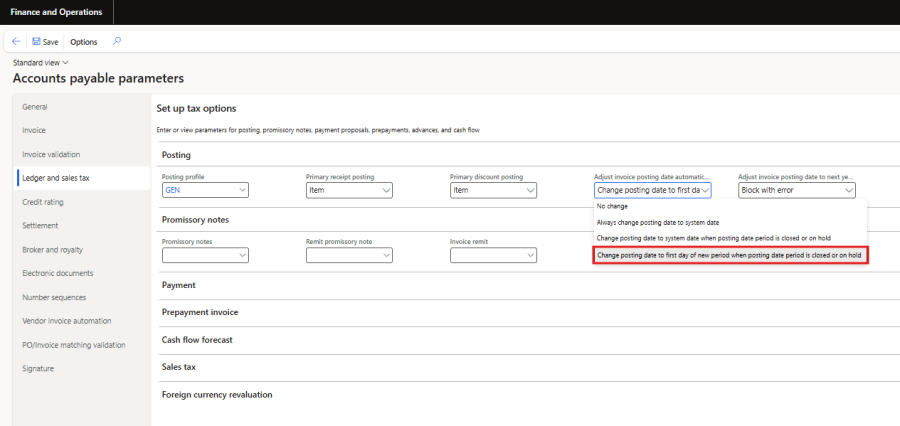Viewport: 900px width, 426px height.
Task: Click the Set up tax options heading
Action: click(196, 108)
